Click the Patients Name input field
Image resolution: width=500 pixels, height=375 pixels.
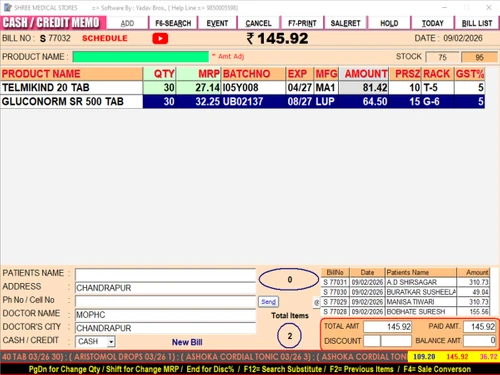[165, 275]
